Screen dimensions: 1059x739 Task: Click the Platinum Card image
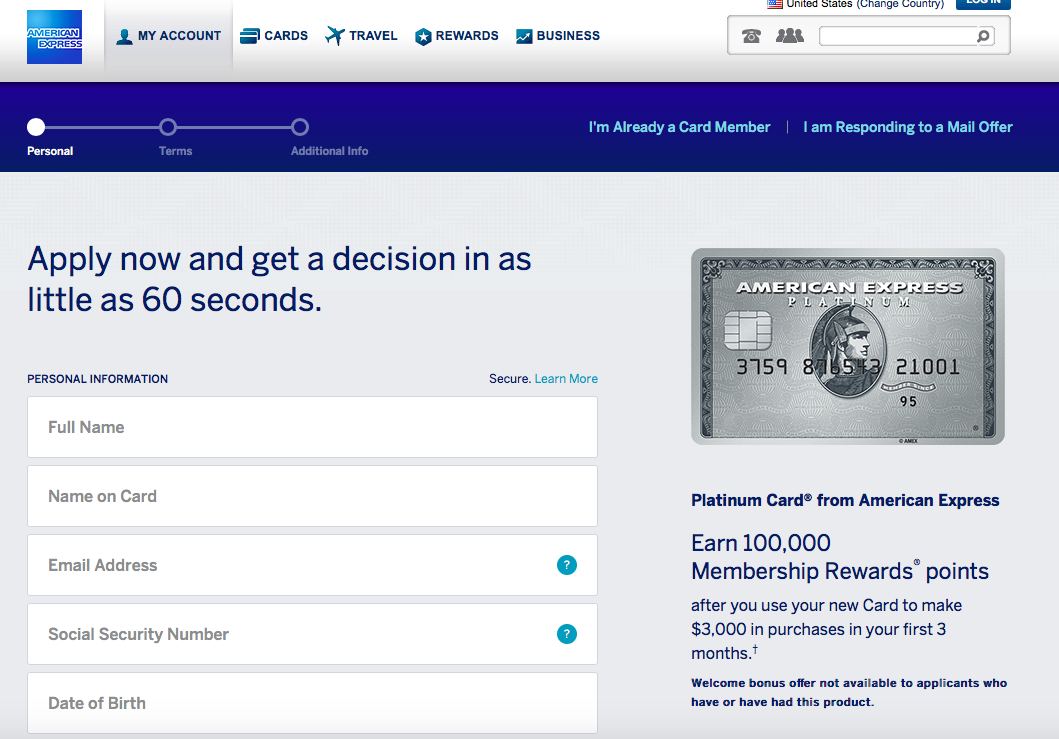(x=848, y=346)
